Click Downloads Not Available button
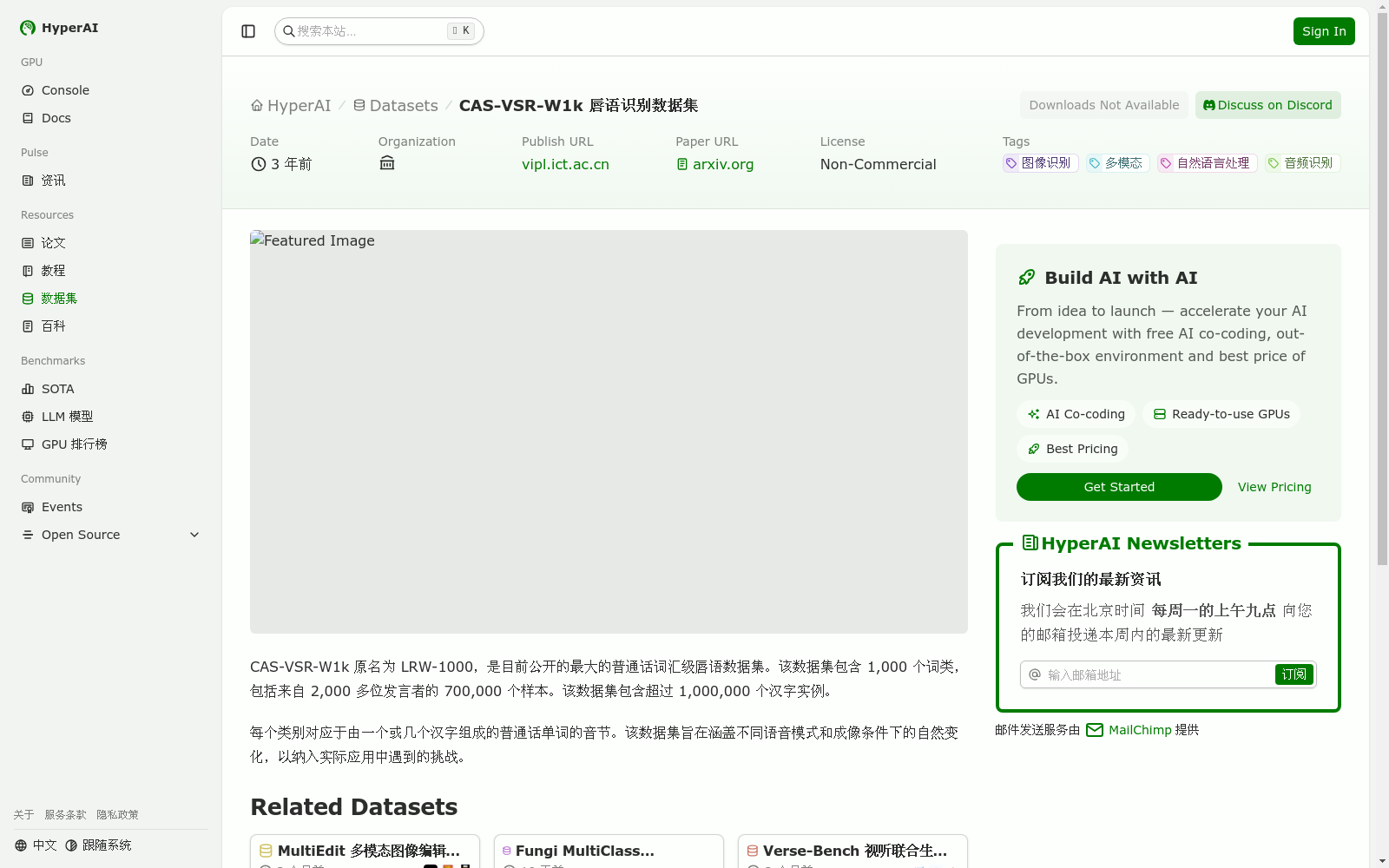Image resolution: width=1389 pixels, height=868 pixels. tap(1104, 105)
